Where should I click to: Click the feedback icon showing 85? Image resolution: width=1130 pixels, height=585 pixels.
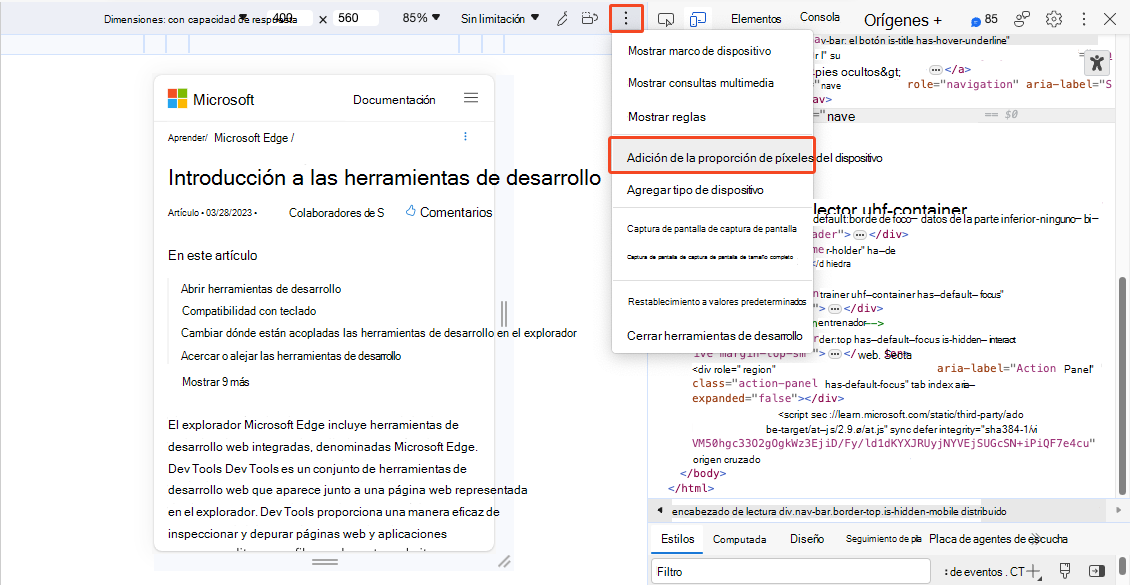pos(980,18)
